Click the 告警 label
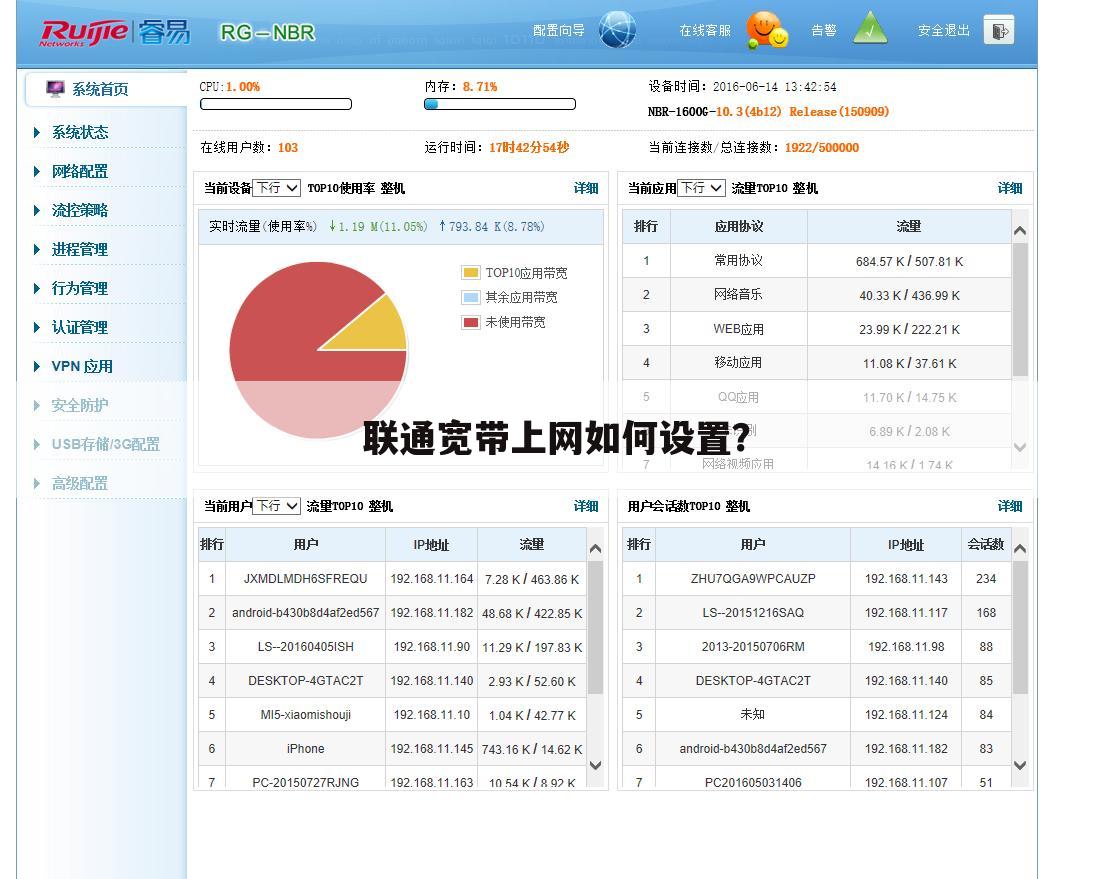This screenshot has height=879, width=1111. click(824, 30)
